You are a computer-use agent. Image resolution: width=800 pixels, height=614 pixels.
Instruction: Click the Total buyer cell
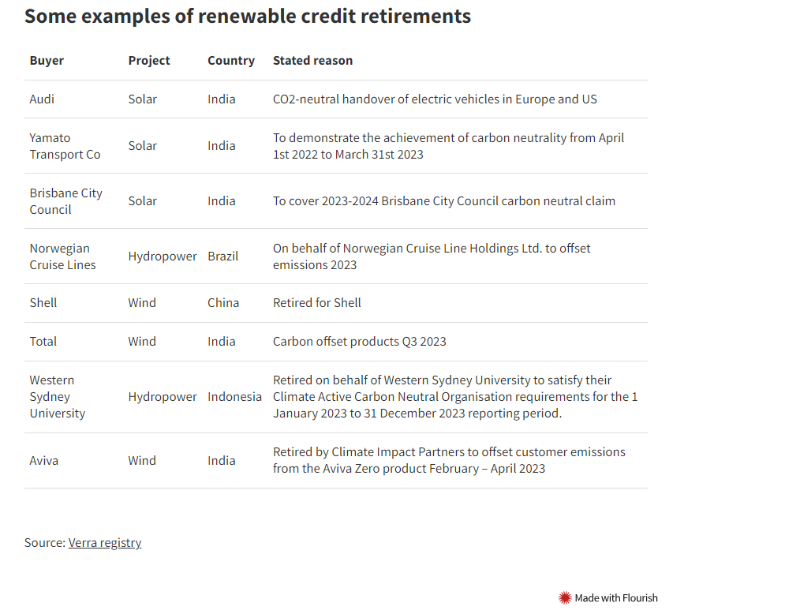tap(43, 341)
